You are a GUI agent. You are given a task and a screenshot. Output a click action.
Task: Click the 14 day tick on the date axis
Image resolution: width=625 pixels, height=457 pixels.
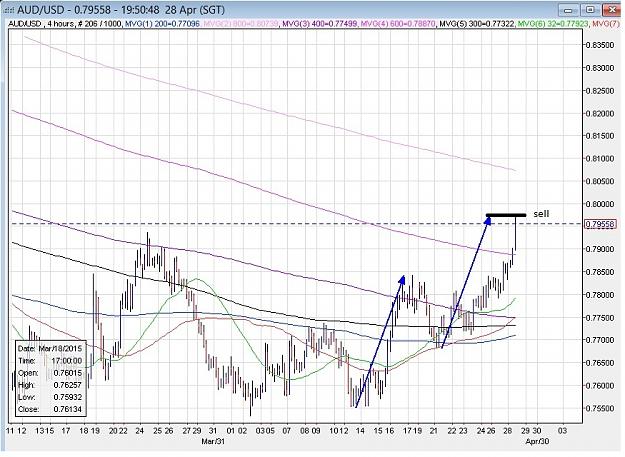click(360, 431)
